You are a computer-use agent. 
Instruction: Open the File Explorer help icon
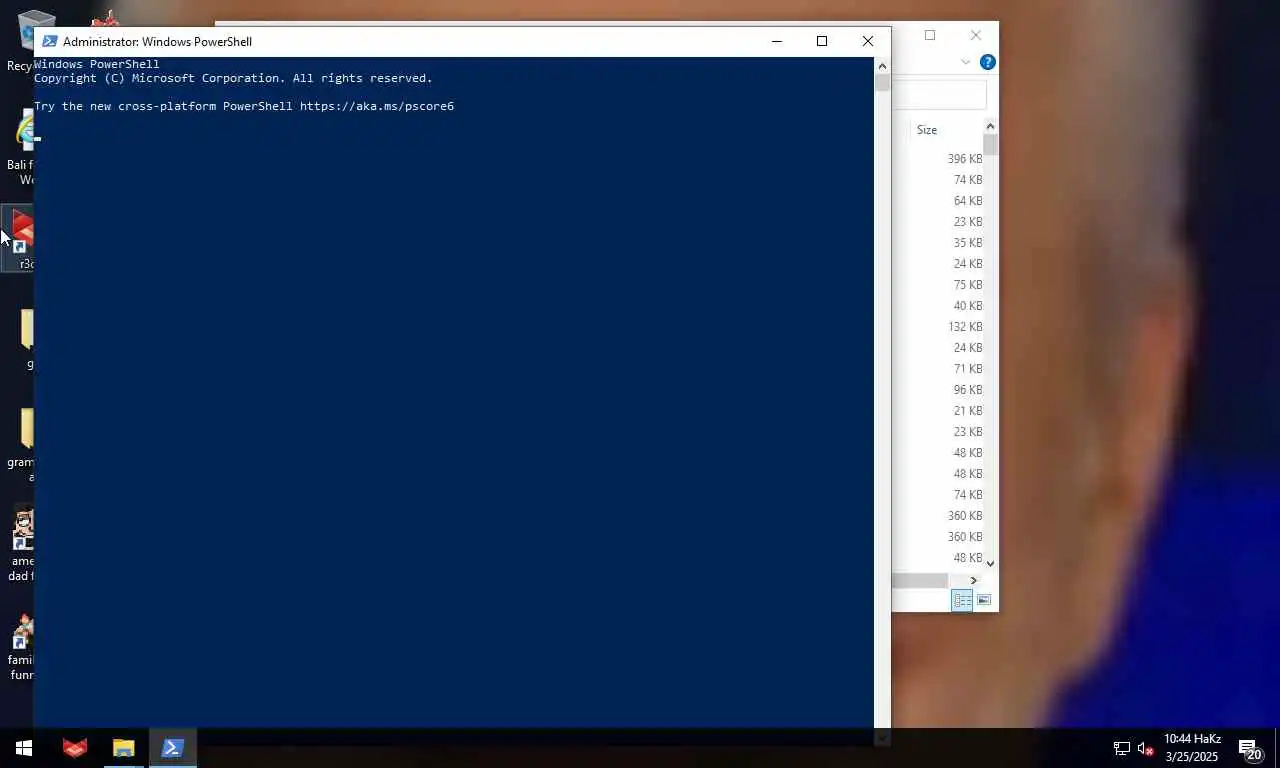pos(987,62)
